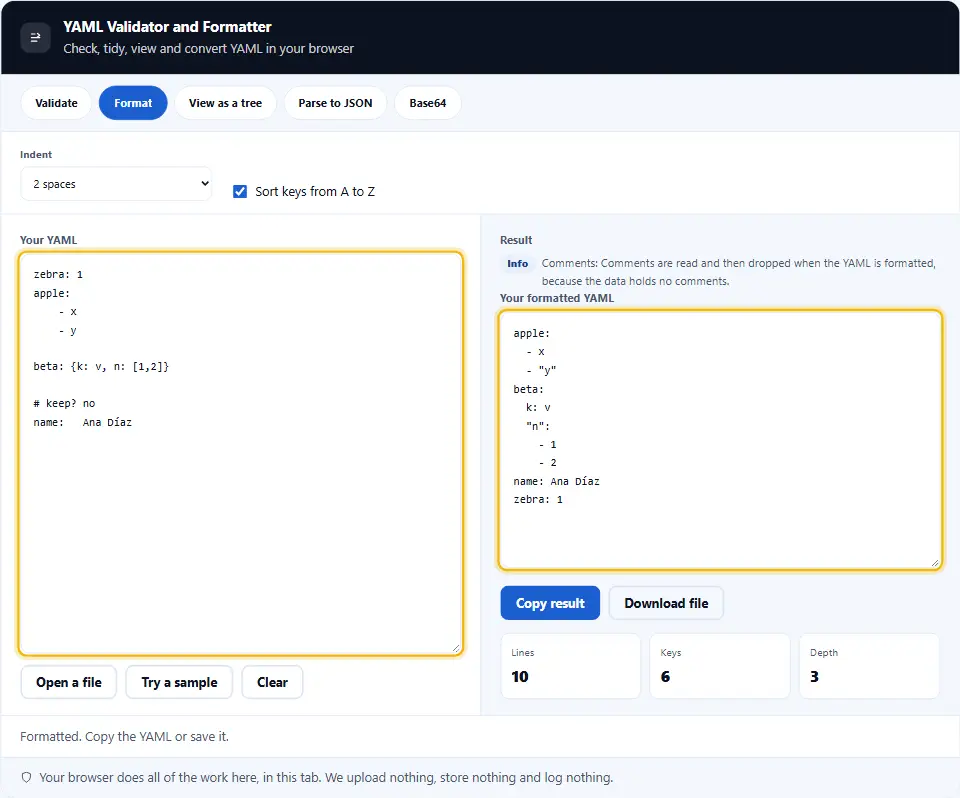Image resolution: width=960 pixels, height=798 pixels.
Task: Click the Copy result button
Action: point(550,603)
